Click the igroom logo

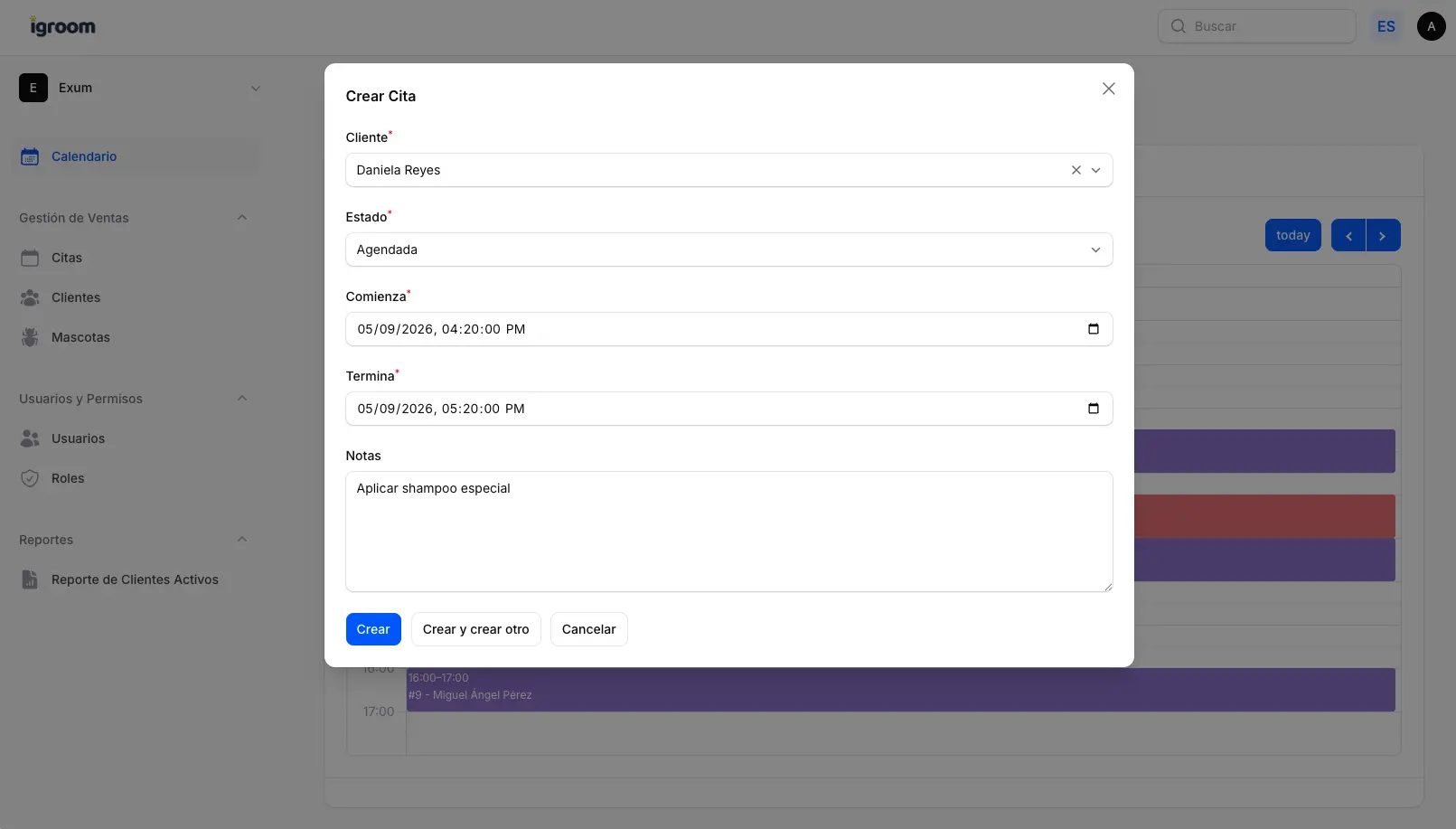[x=62, y=27]
